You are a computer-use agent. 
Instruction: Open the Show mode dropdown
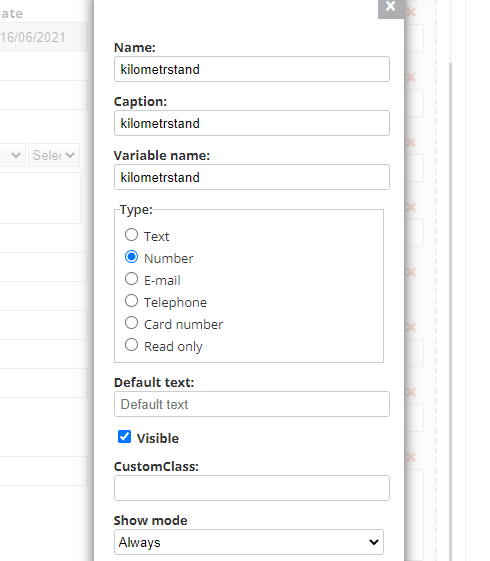(x=249, y=542)
